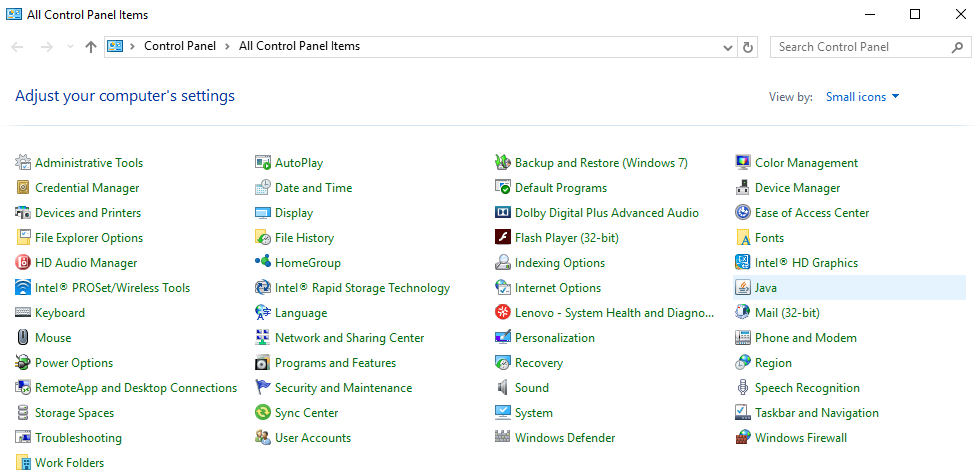Viewport: 980px width, 474px height.
Task: Open Region settings
Action: pos(773,363)
